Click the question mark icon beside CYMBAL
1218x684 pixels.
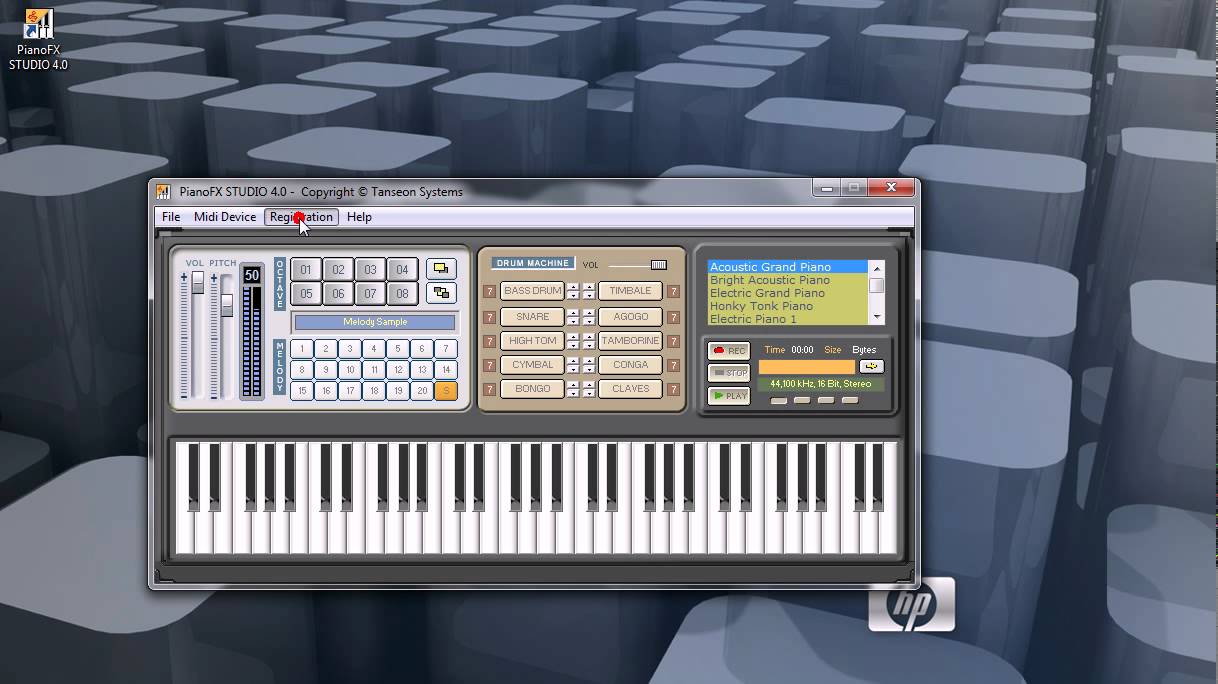[490, 366]
